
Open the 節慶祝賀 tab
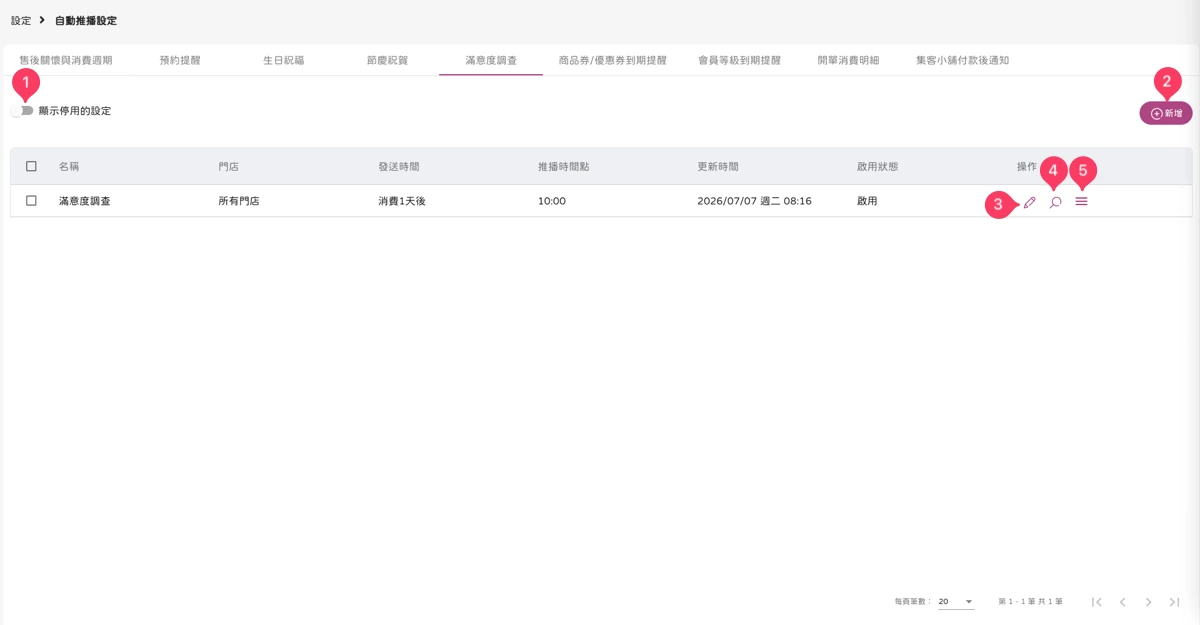(387, 60)
